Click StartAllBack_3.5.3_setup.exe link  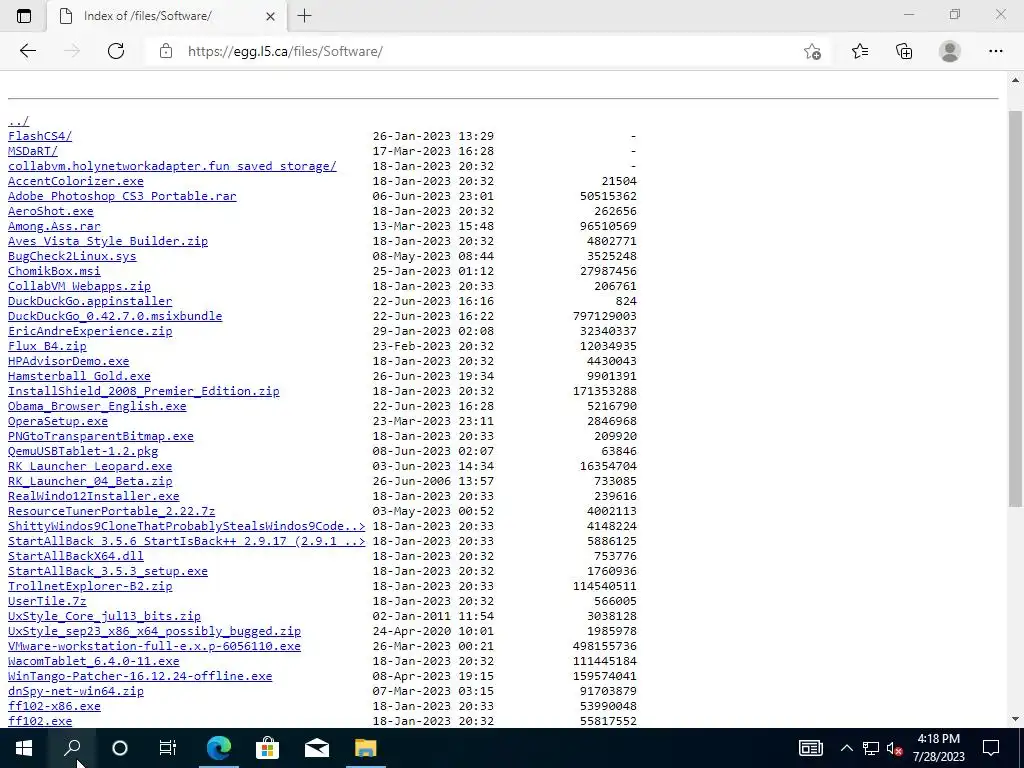(108, 571)
